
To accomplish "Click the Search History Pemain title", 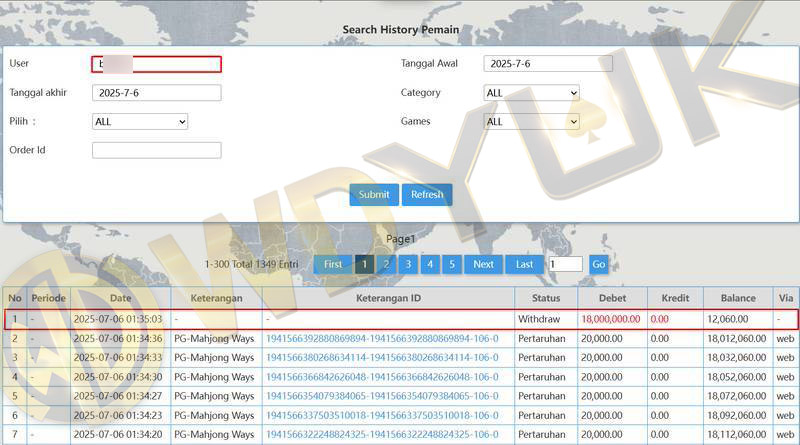I will [x=401, y=30].
